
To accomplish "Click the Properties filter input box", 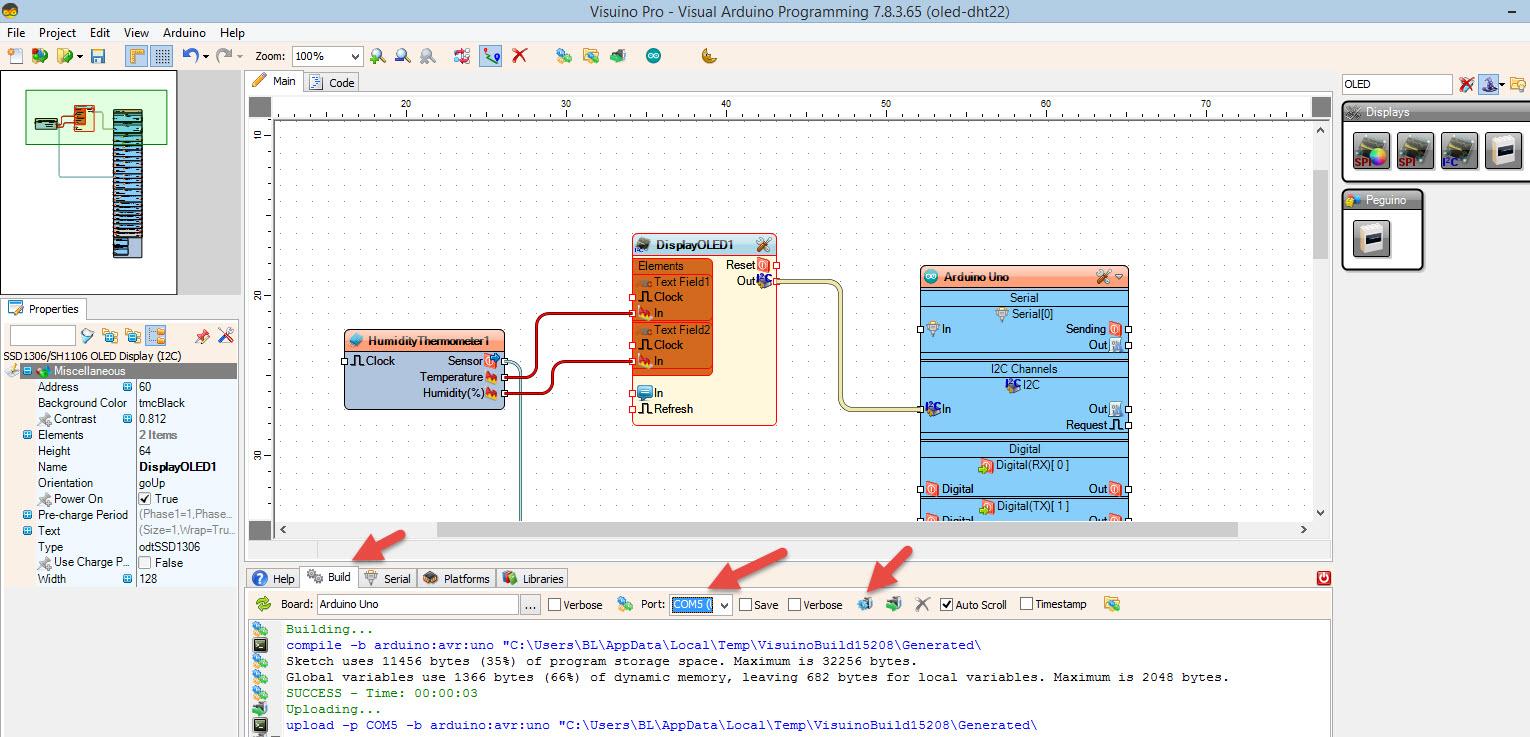I will coord(42,336).
